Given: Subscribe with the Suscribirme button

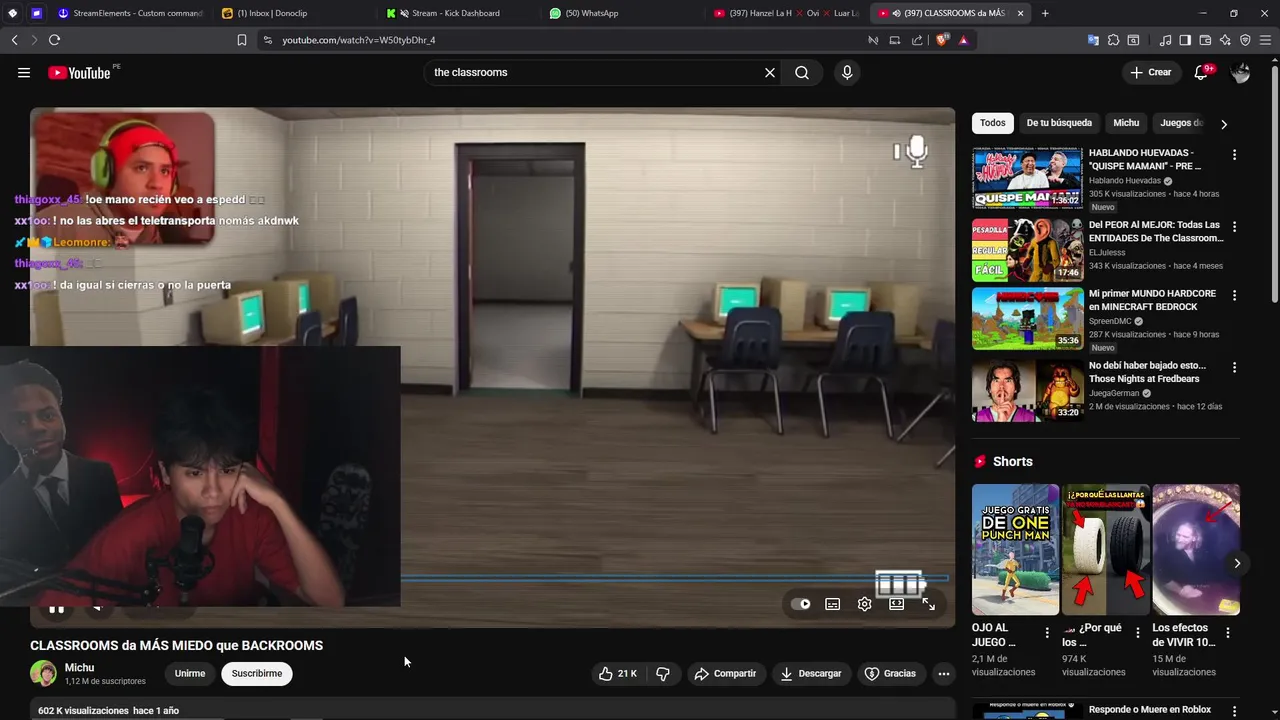Looking at the screenshot, I should [257, 674].
